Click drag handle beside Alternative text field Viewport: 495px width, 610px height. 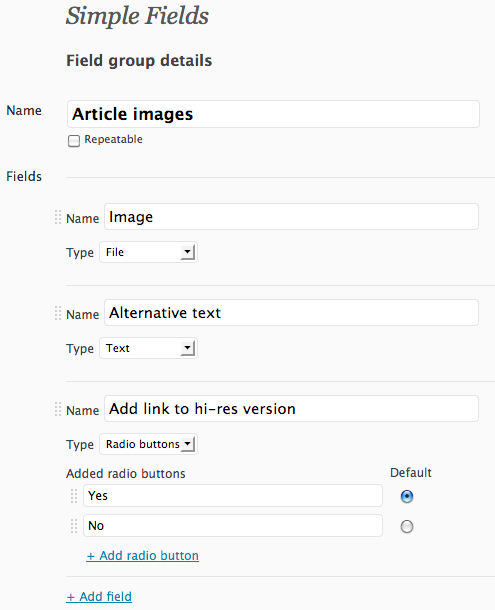coord(58,313)
